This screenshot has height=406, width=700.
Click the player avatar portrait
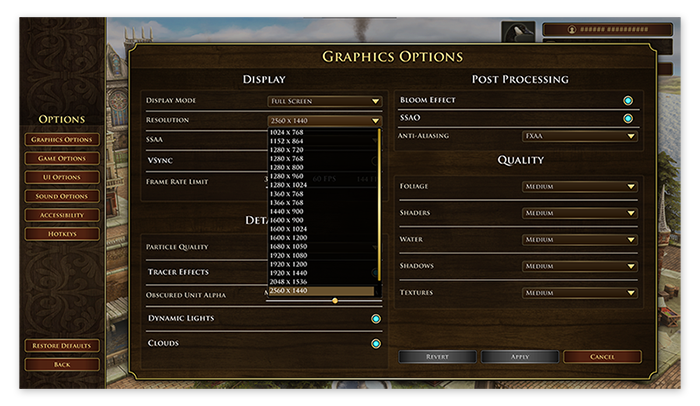pos(518,32)
